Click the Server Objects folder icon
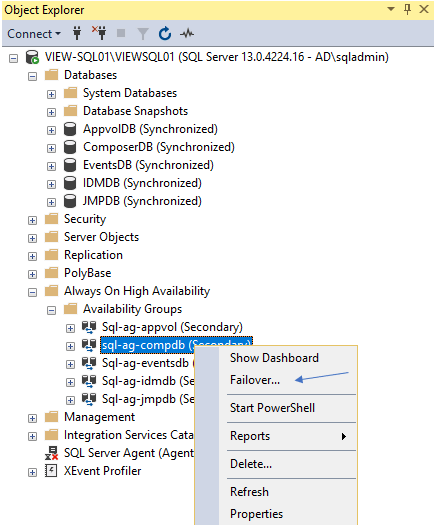Screen dimensions: 434x528 click(x=52, y=237)
